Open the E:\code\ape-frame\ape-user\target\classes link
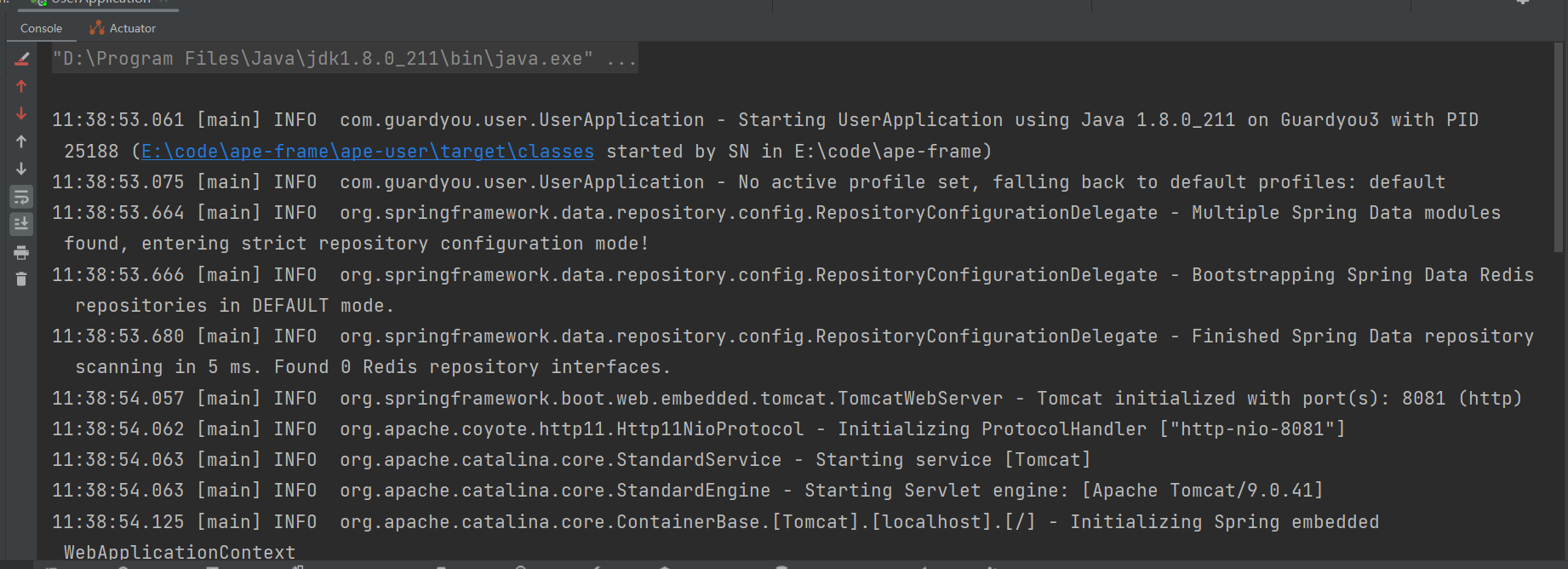This screenshot has height=569, width=1568. pyautogui.click(x=368, y=152)
